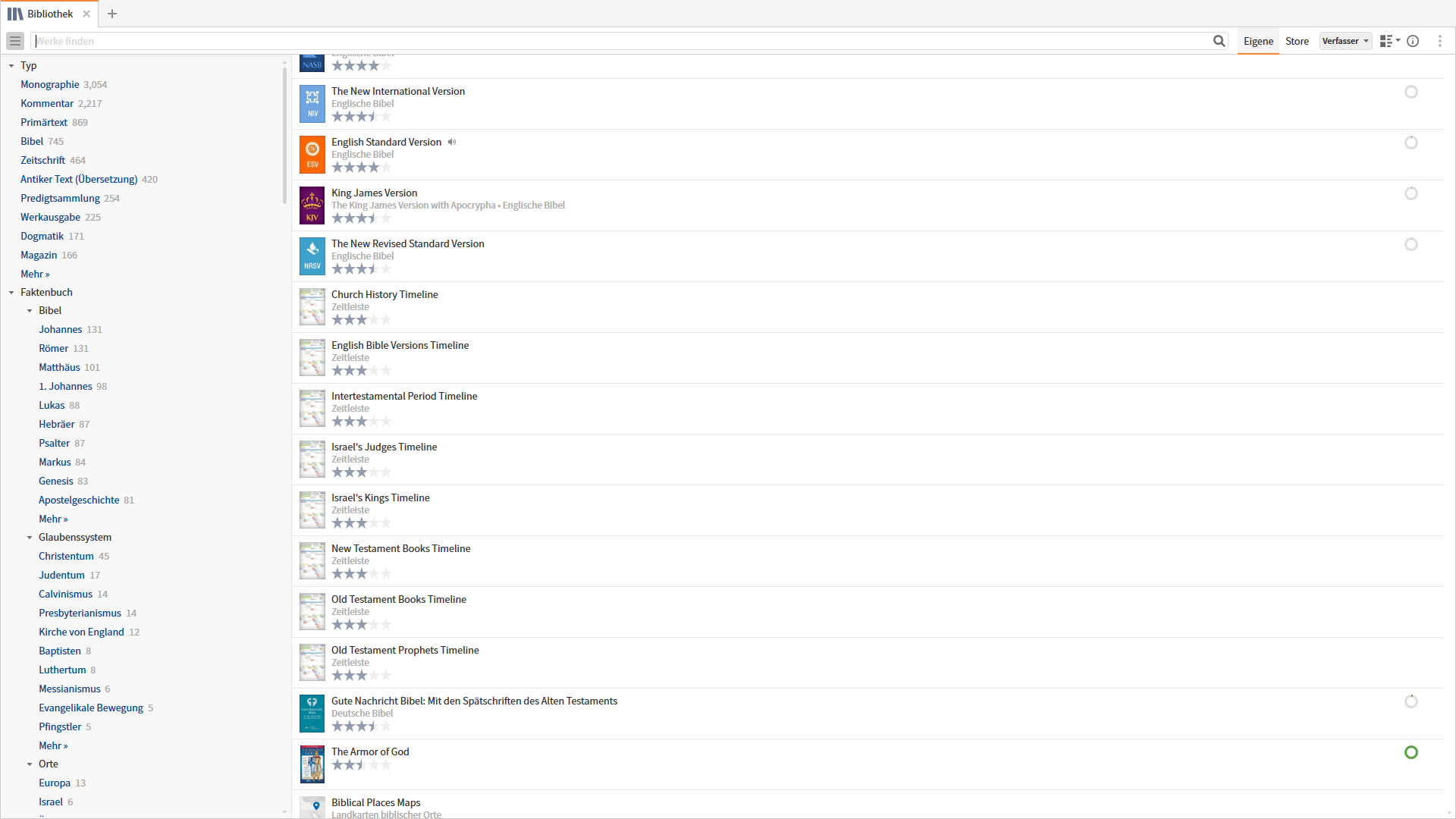Open New Testament Books Timeline thumbnail
Viewport: 1456px width, 819px height.
[312, 561]
